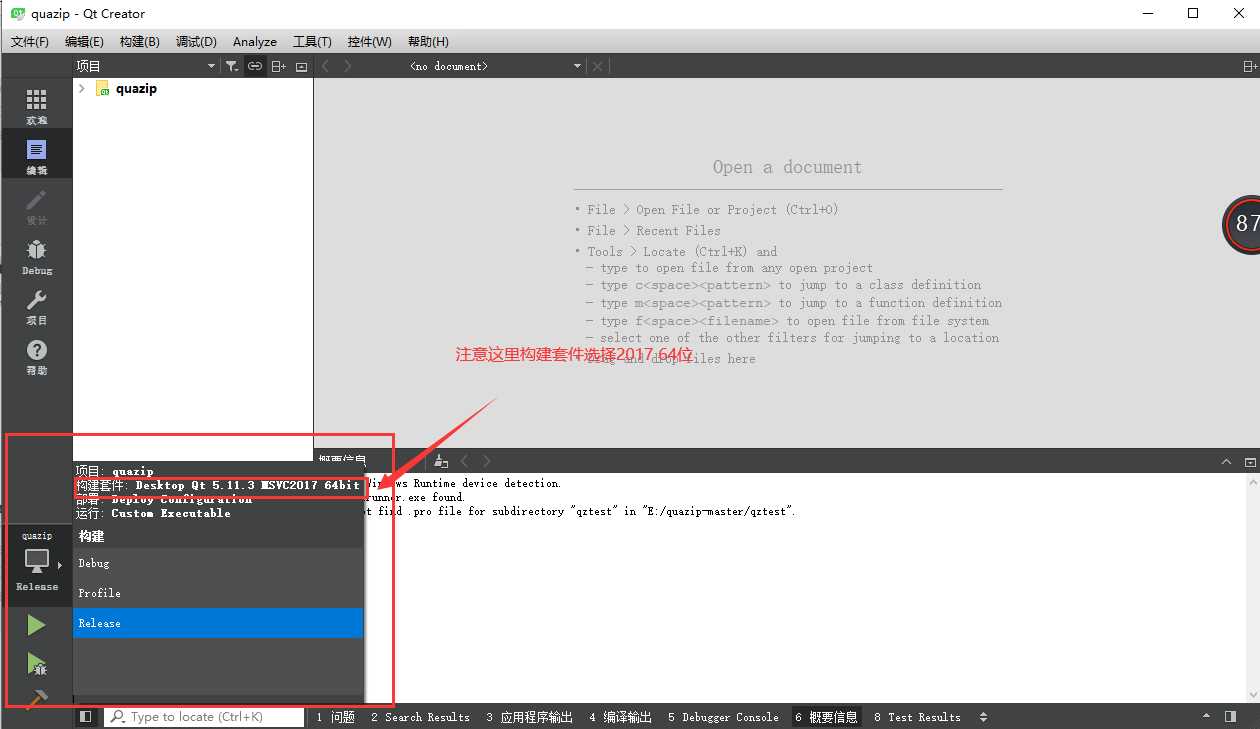Screen dimensions: 1260x729
Task: Click the Start Debugging play-with-bug button
Action: point(36,663)
